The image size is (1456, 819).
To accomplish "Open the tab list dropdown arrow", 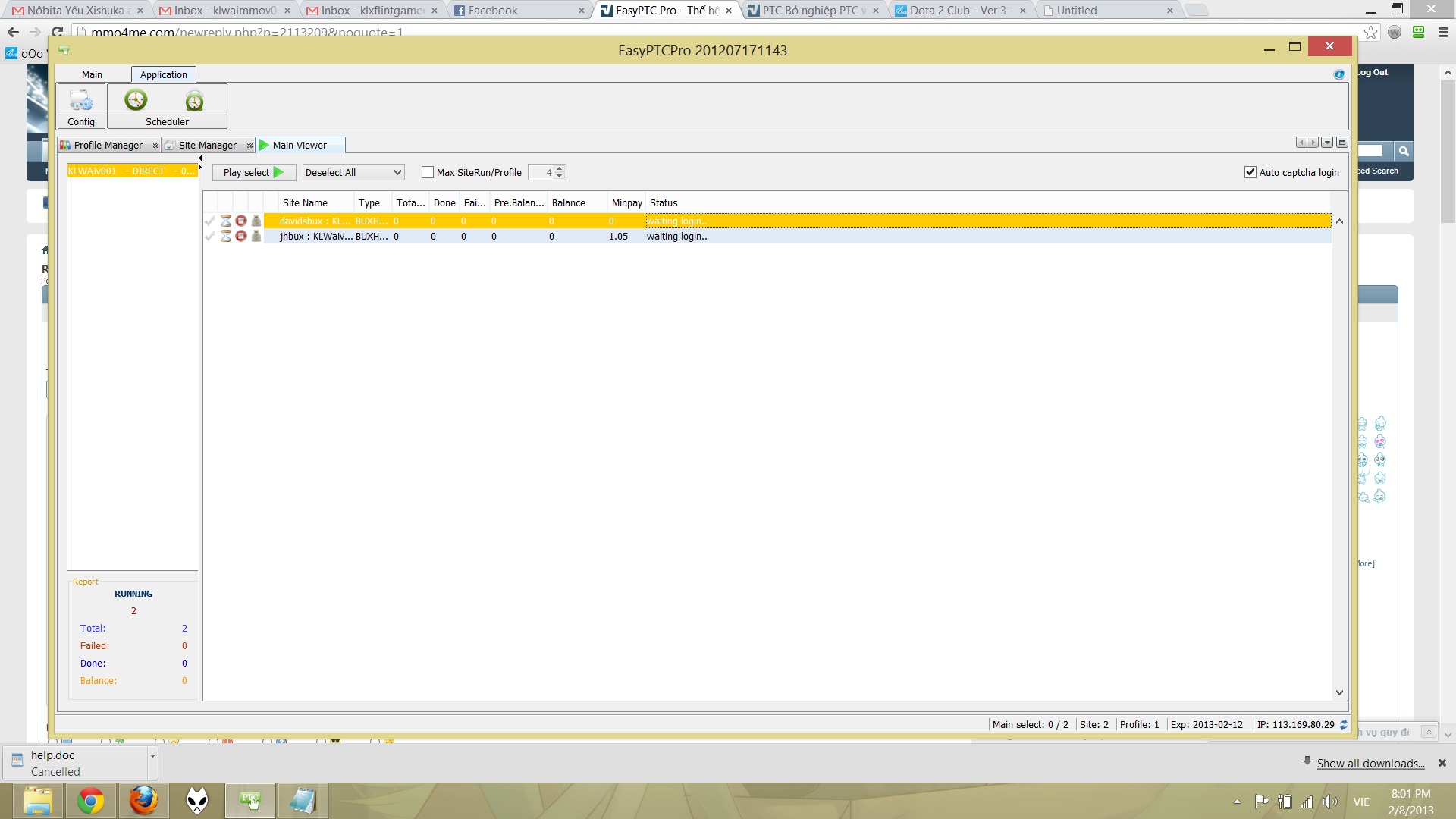I will [1327, 143].
